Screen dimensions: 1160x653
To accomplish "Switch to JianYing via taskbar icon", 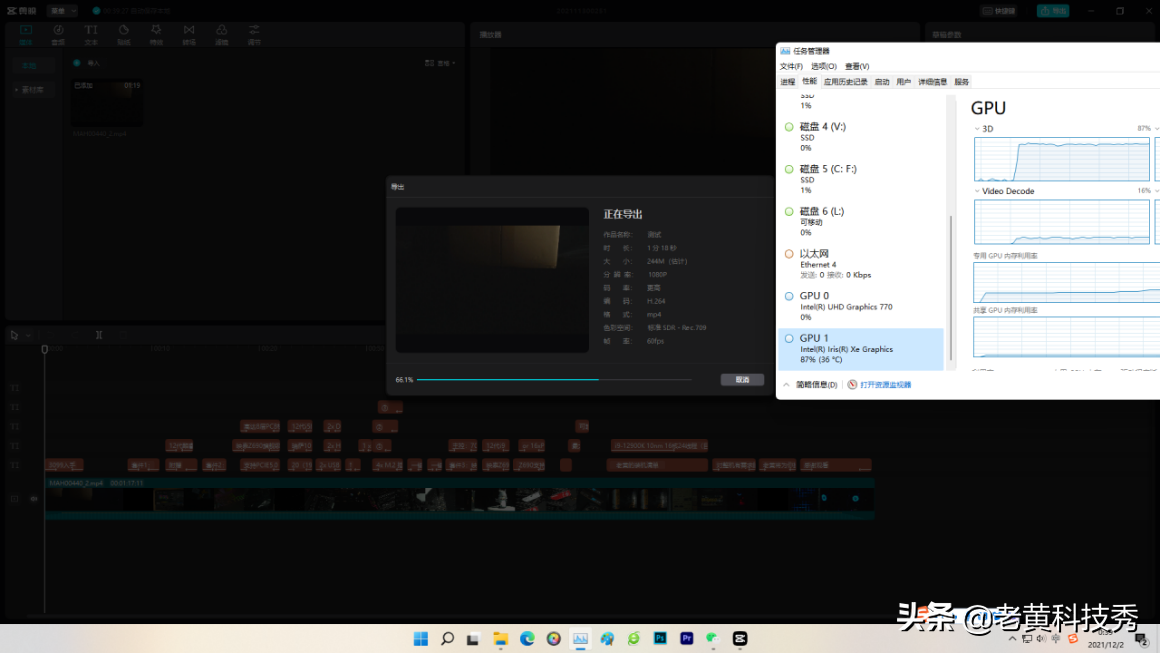I will (740, 639).
